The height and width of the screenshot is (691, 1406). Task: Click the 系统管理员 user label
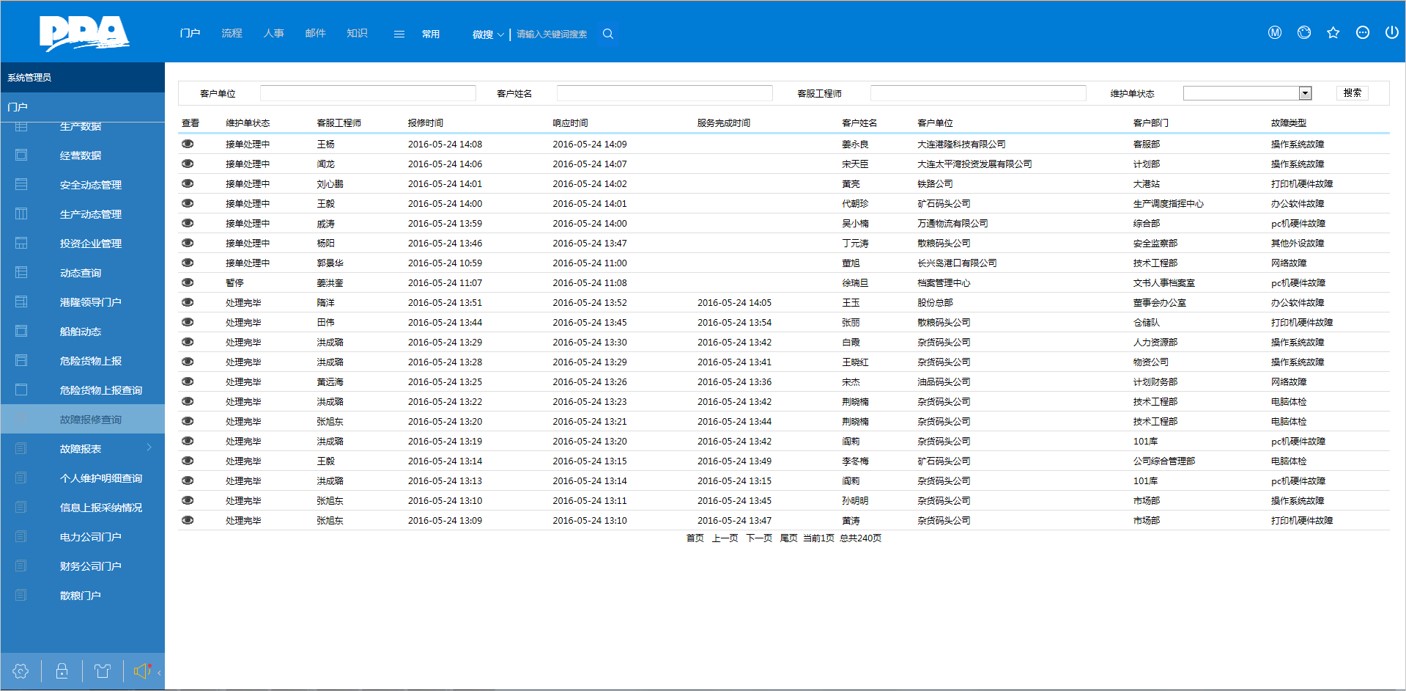click(x=29, y=77)
